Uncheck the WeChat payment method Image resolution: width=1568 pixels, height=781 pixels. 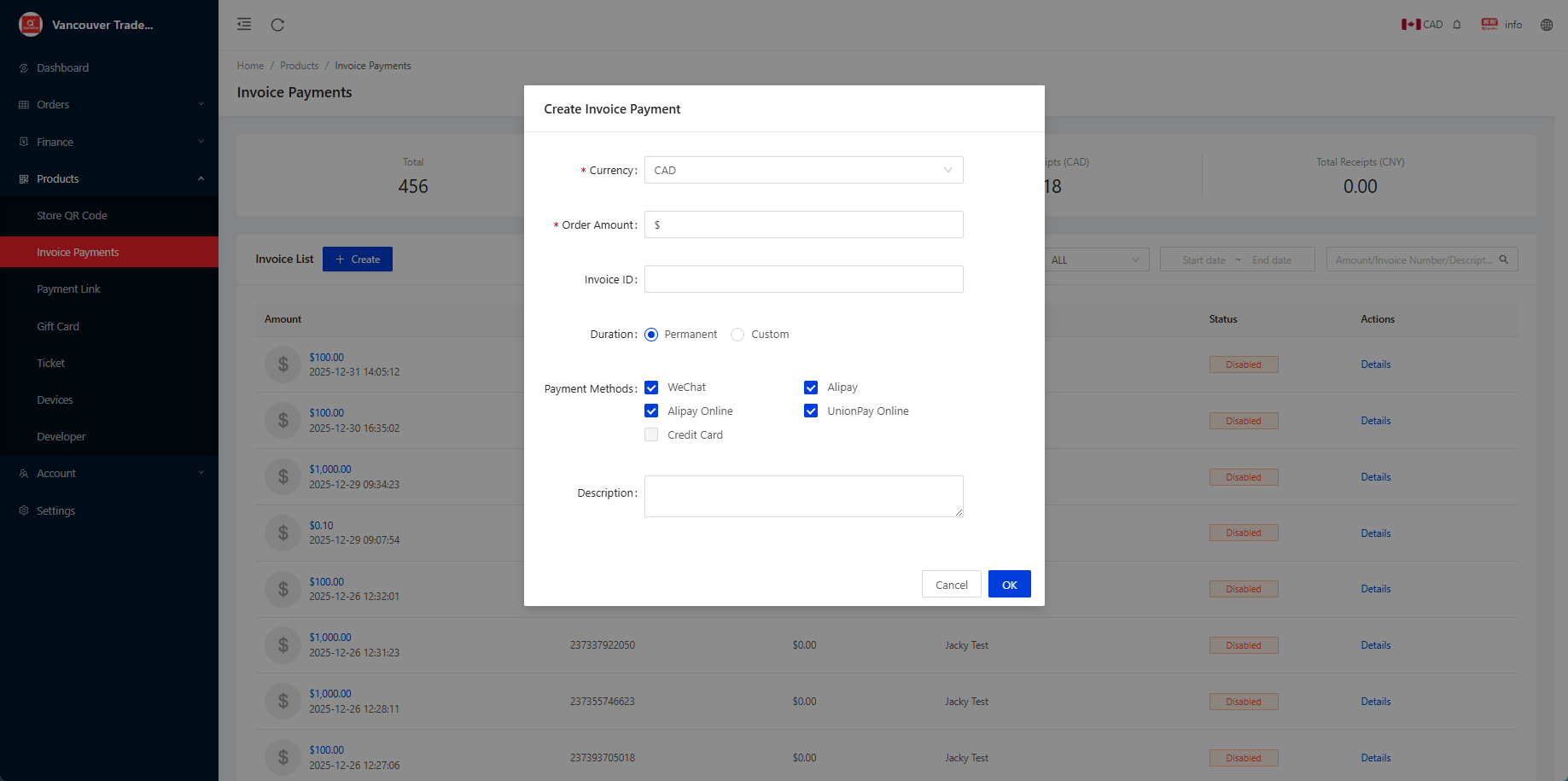coord(651,388)
